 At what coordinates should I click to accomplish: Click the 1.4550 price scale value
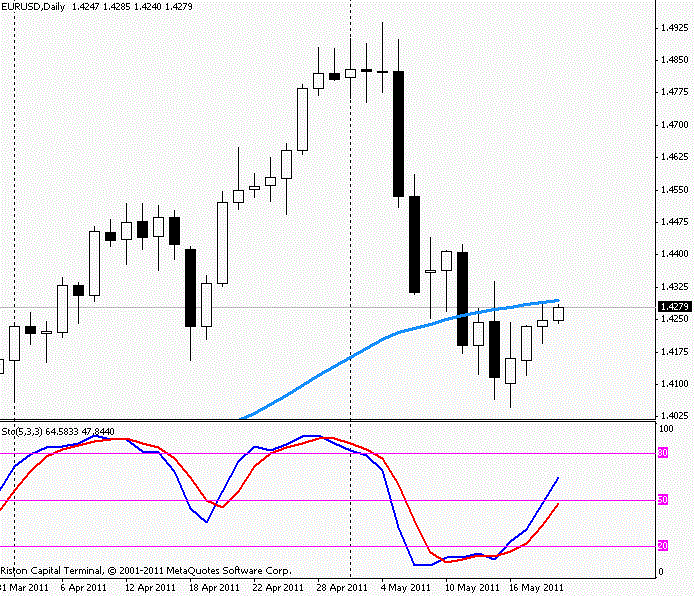point(675,190)
